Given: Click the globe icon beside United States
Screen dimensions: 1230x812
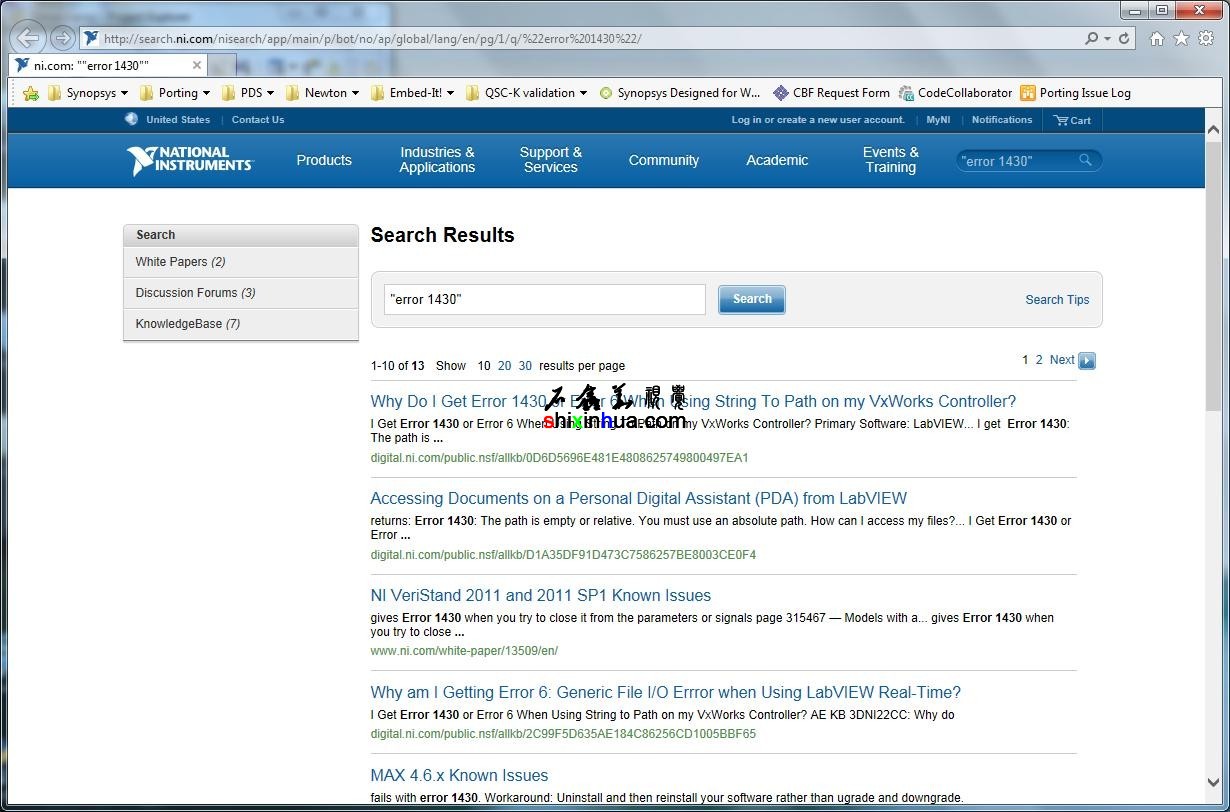Looking at the screenshot, I should coord(131,119).
